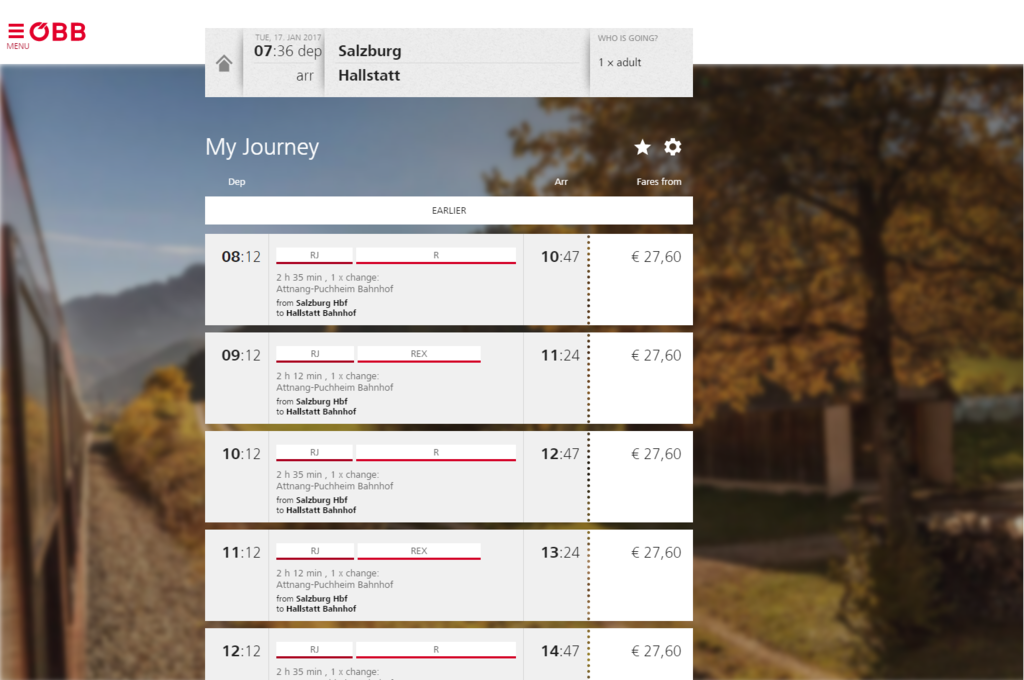
Task: Choose €27,60 fare for 12:12 journey
Action: (656, 651)
